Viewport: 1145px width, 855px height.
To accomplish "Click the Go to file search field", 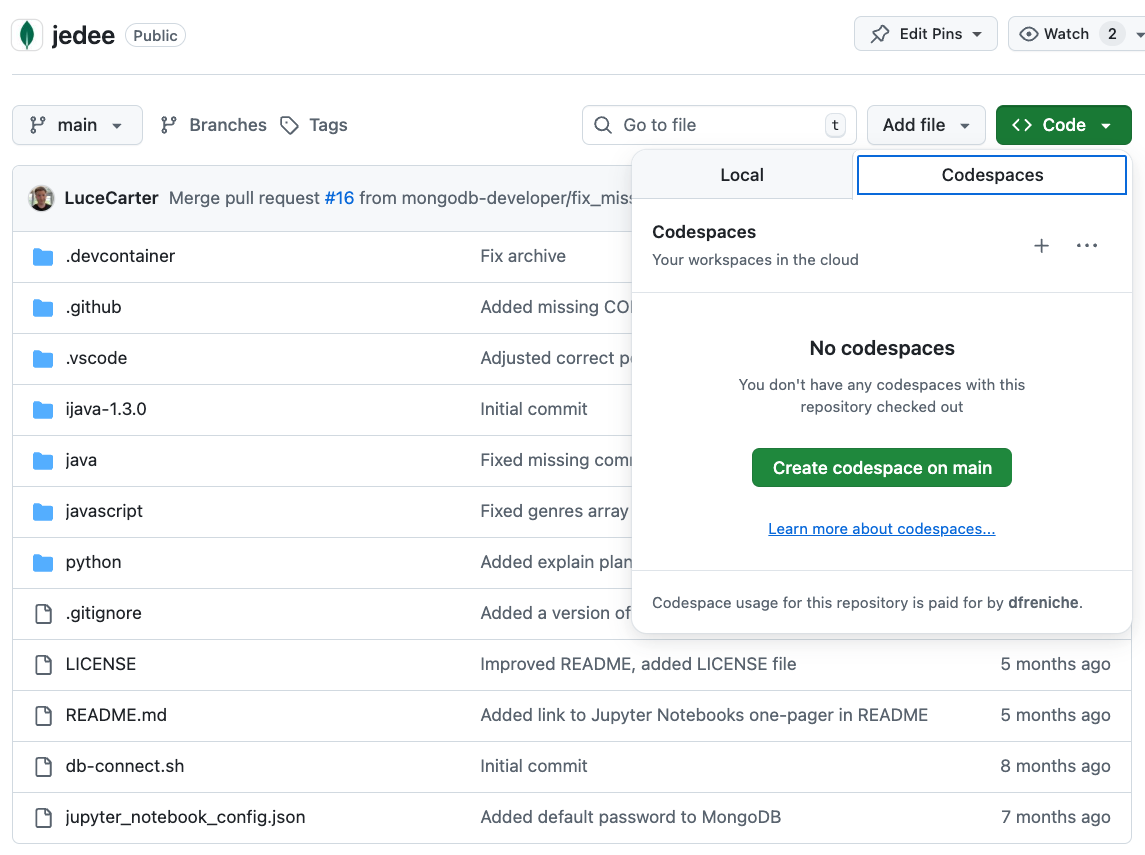I will (718, 125).
